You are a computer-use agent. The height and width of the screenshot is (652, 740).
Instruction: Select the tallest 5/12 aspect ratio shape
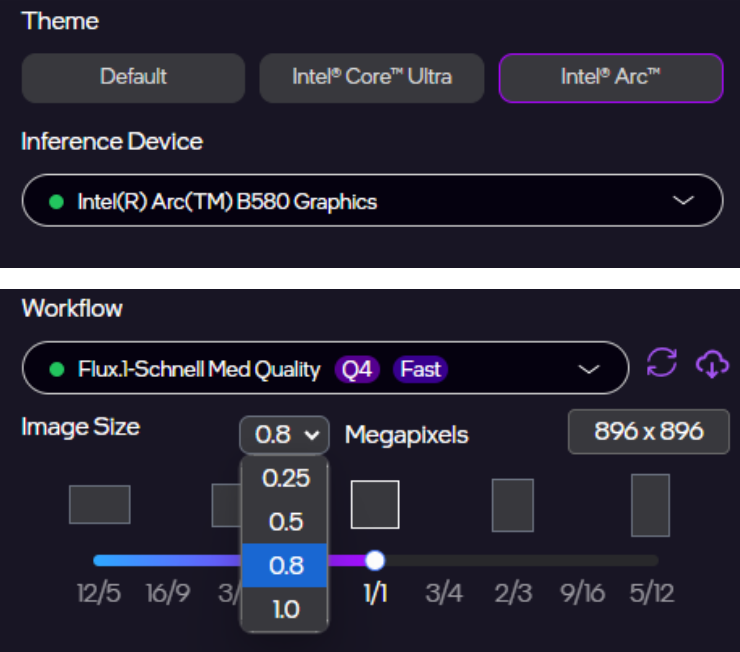[x=650, y=505]
